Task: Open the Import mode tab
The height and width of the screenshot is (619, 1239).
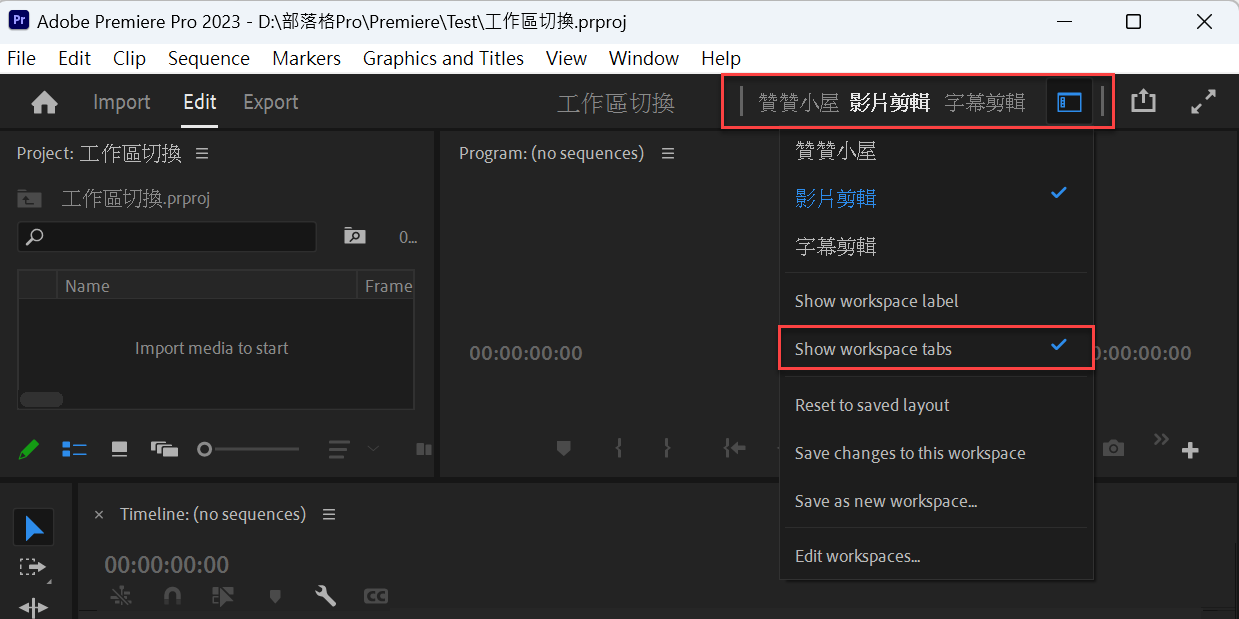Action: tap(121, 102)
